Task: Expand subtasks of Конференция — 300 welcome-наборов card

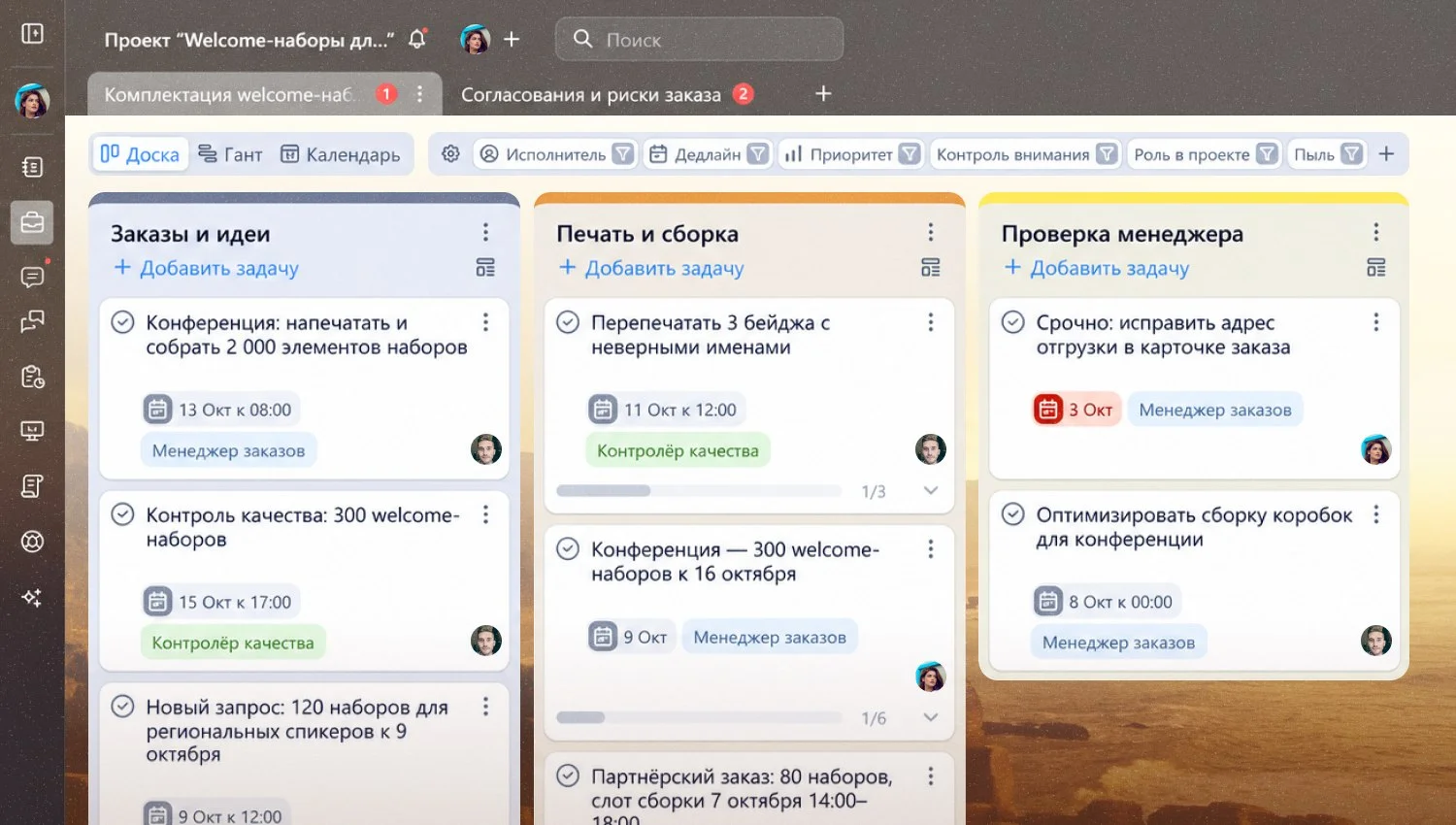Action: [930, 718]
